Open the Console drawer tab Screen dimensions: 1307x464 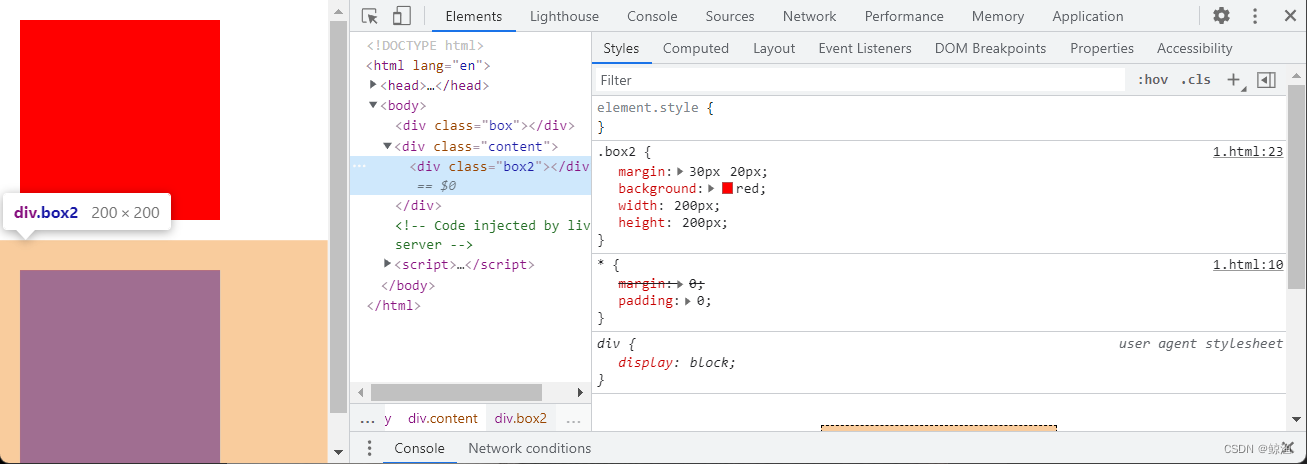coord(419,448)
